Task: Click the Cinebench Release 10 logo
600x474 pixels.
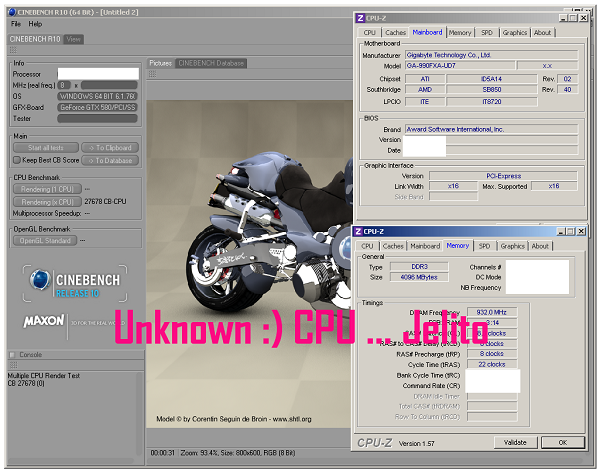Action: 75,283
